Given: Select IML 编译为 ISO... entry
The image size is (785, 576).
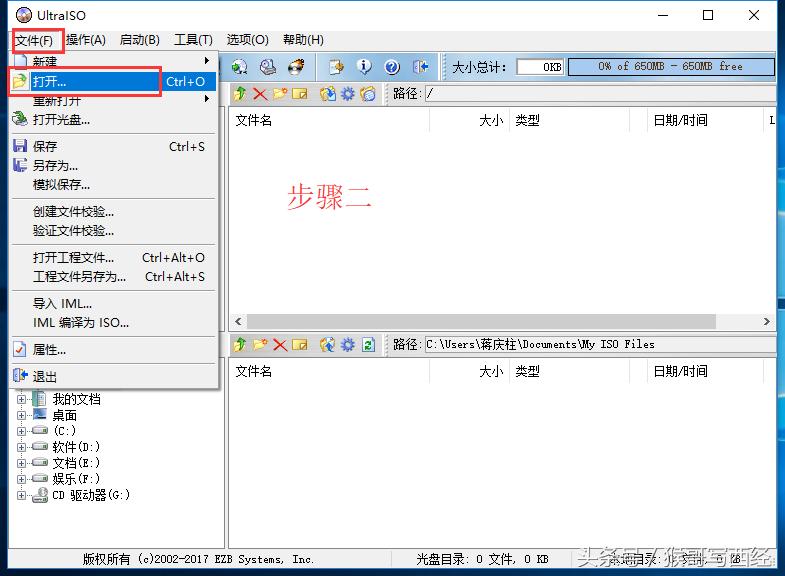Looking at the screenshot, I should click(114, 322).
